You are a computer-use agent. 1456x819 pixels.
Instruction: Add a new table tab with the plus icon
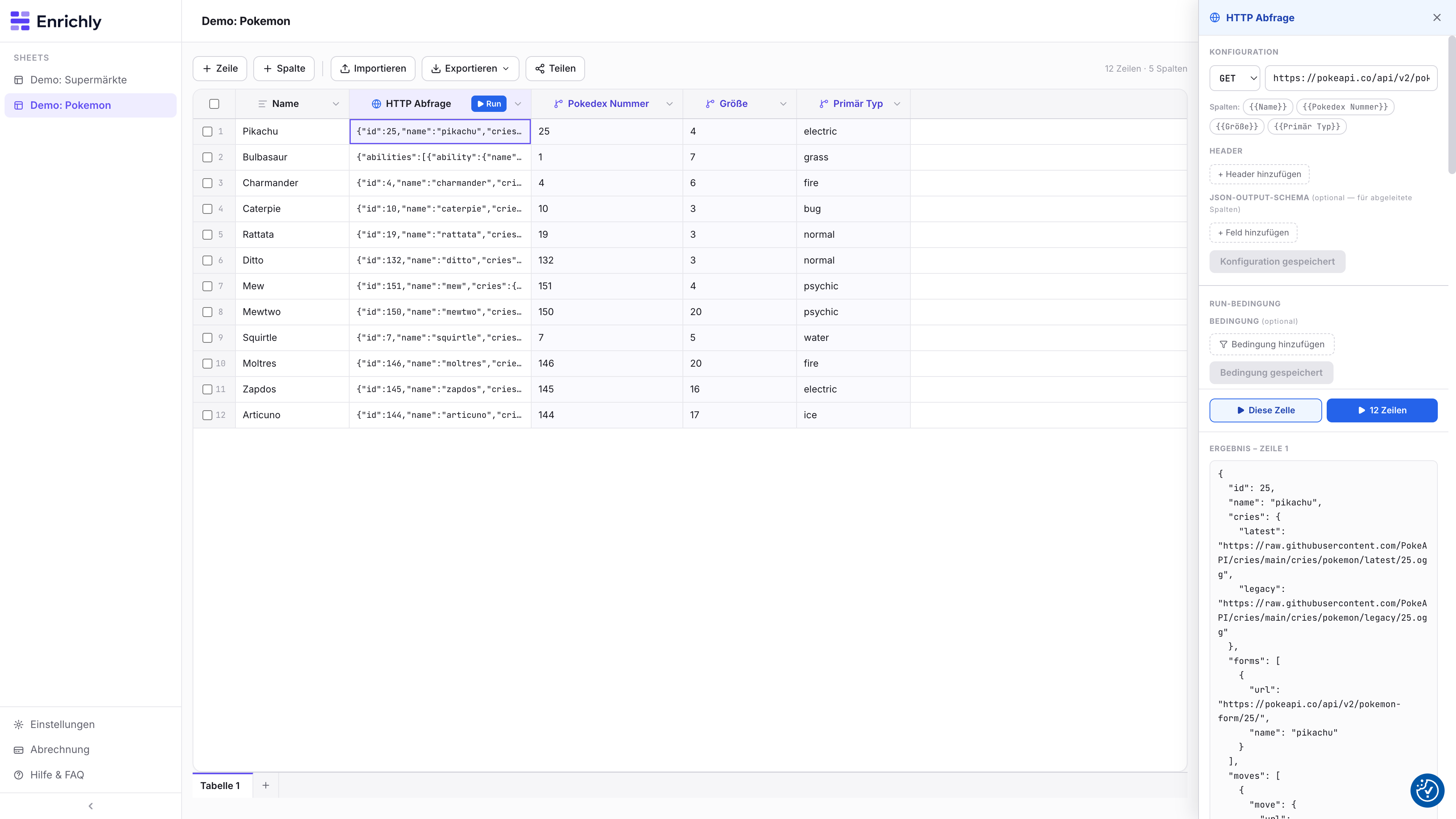click(266, 785)
